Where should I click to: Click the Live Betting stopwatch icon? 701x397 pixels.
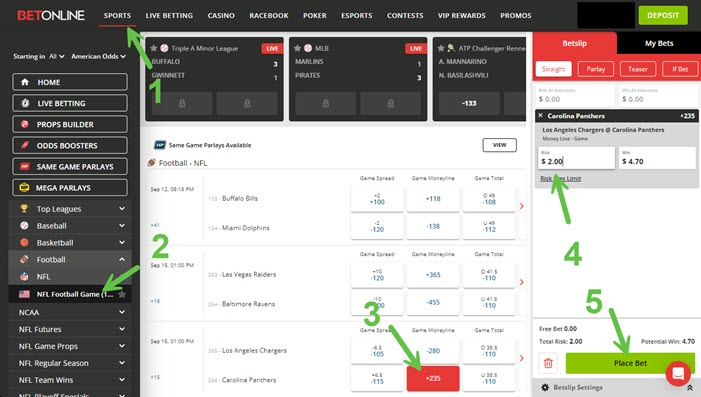(25, 103)
